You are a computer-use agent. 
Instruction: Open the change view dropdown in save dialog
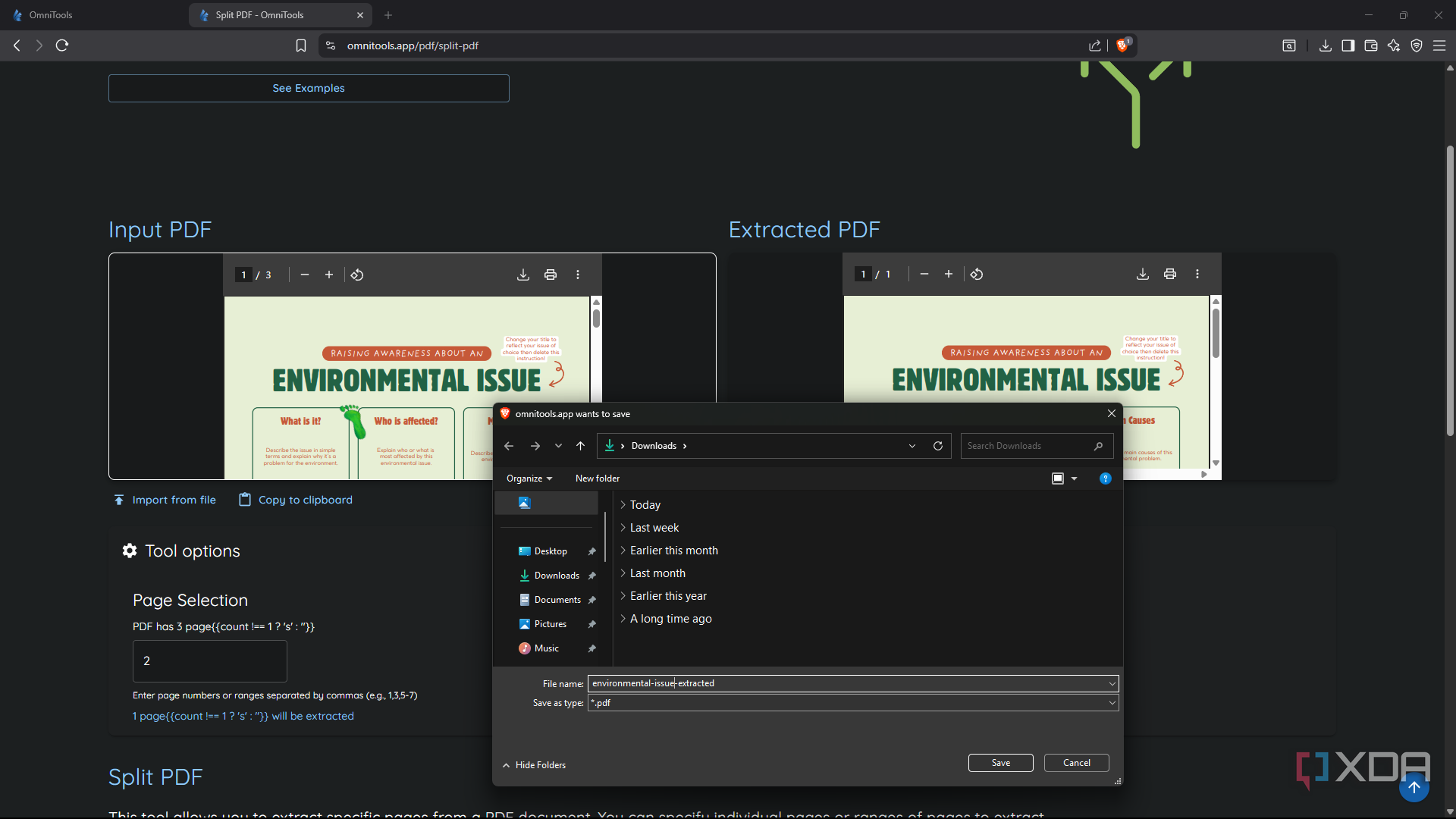click(x=1074, y=479)
